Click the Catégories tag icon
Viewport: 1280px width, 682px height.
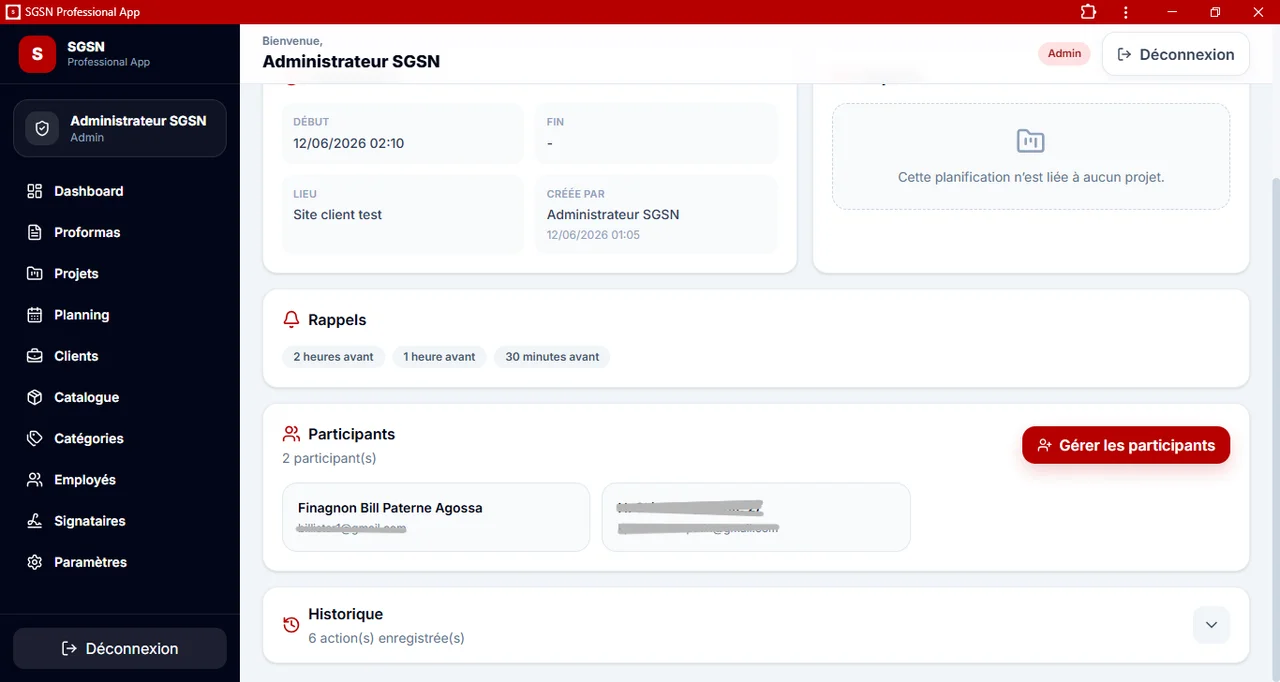click(x=35, y=438)
